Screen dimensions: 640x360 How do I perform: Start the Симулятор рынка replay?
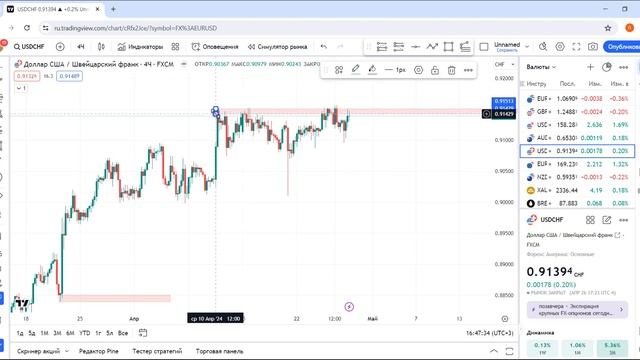(278, 47)
